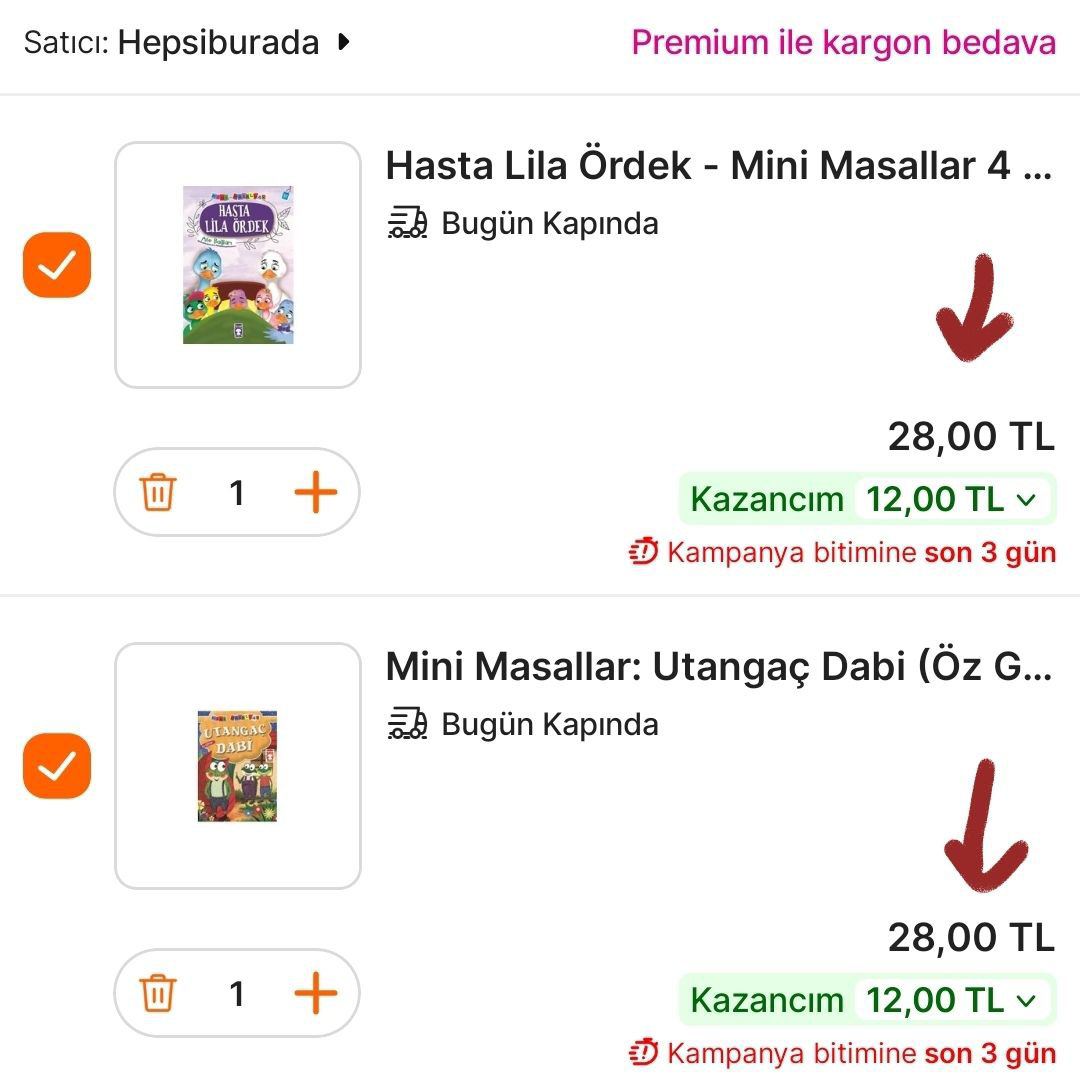The image size is (1080, 1088).
Task: Open Mini Masallar: Utangaç Dabi title
Action: click(x=718, y=667)
